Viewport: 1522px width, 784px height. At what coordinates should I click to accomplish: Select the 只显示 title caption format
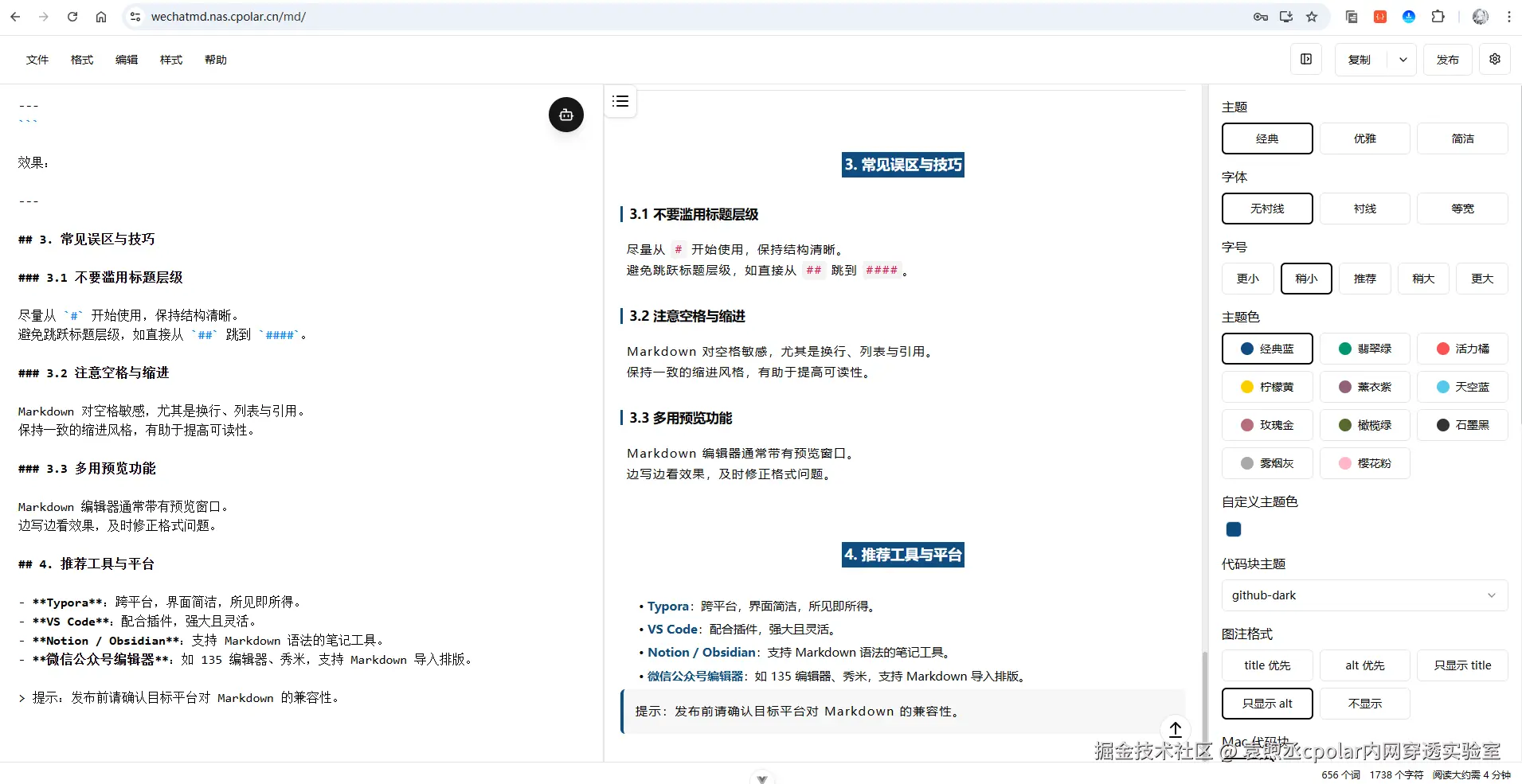click(x=1462, y=665)
